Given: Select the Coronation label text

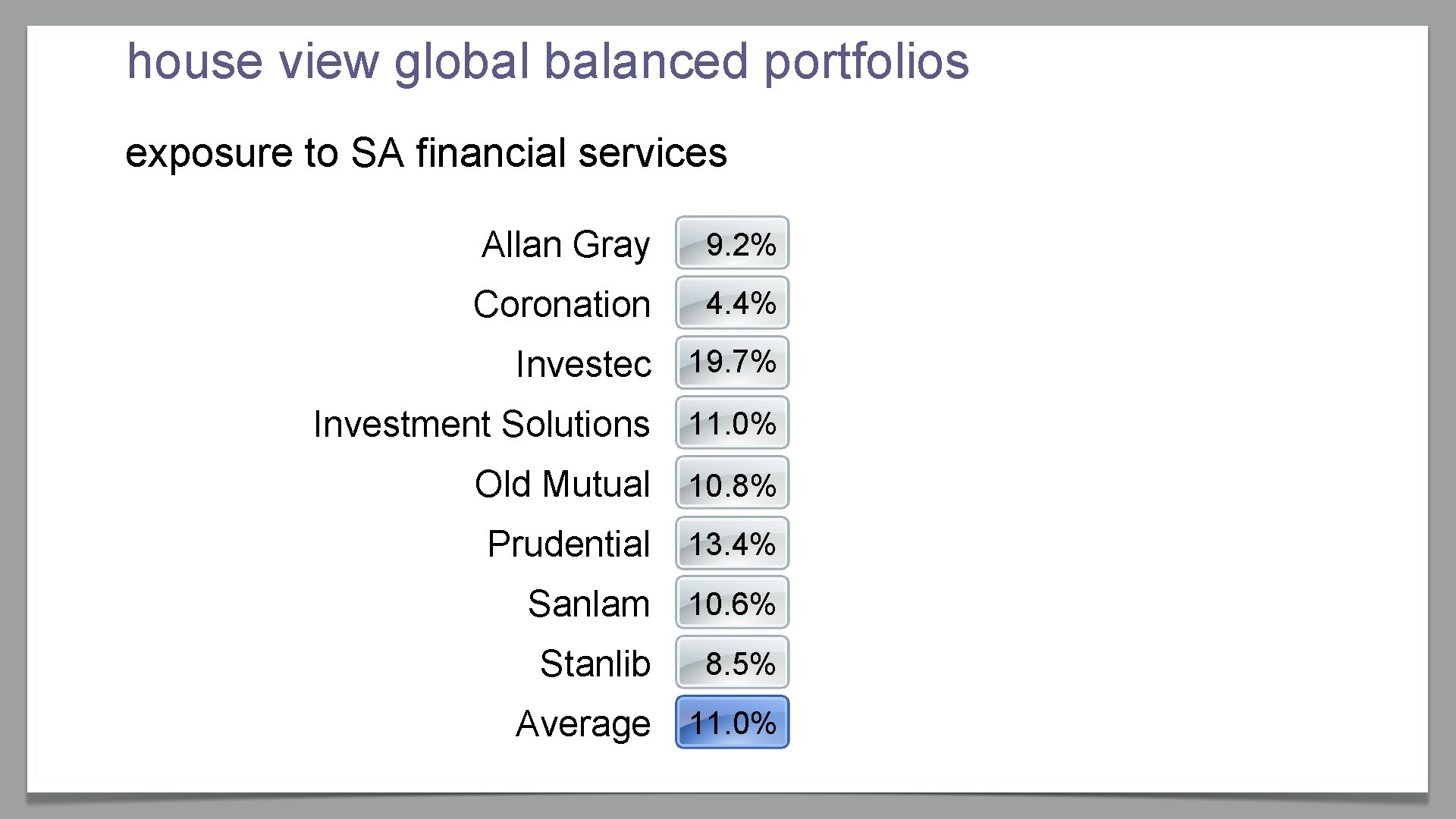Looking at the screenshot, I should point(562,305).
